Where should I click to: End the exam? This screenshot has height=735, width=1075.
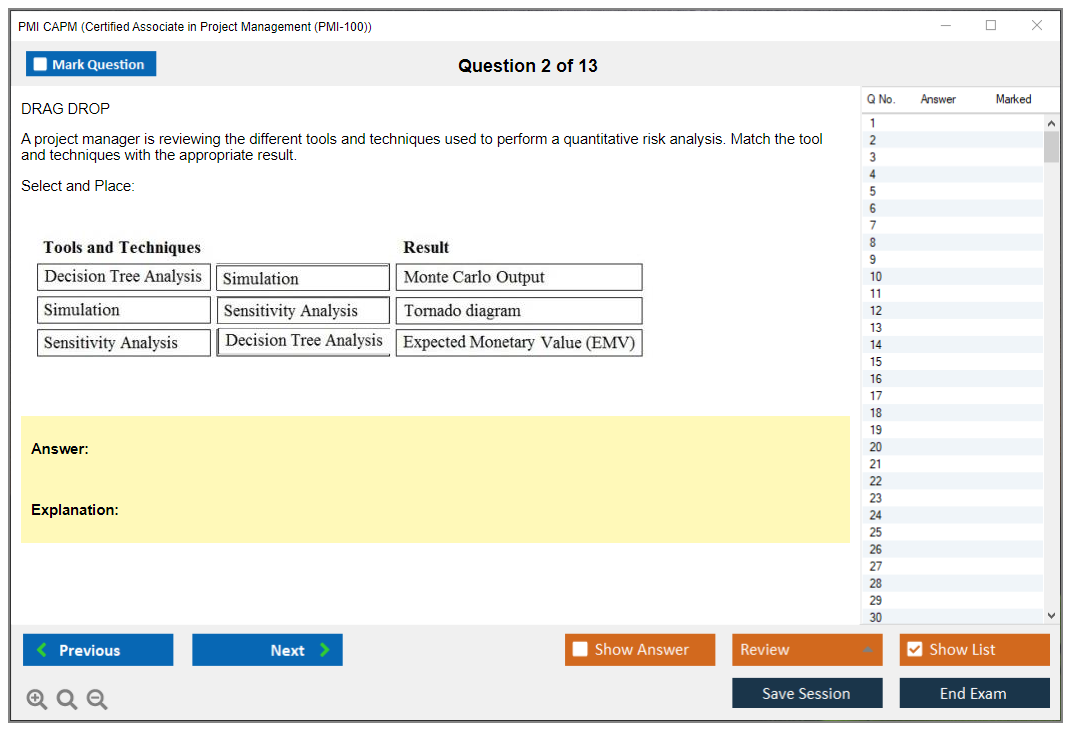tap(974, 693)
